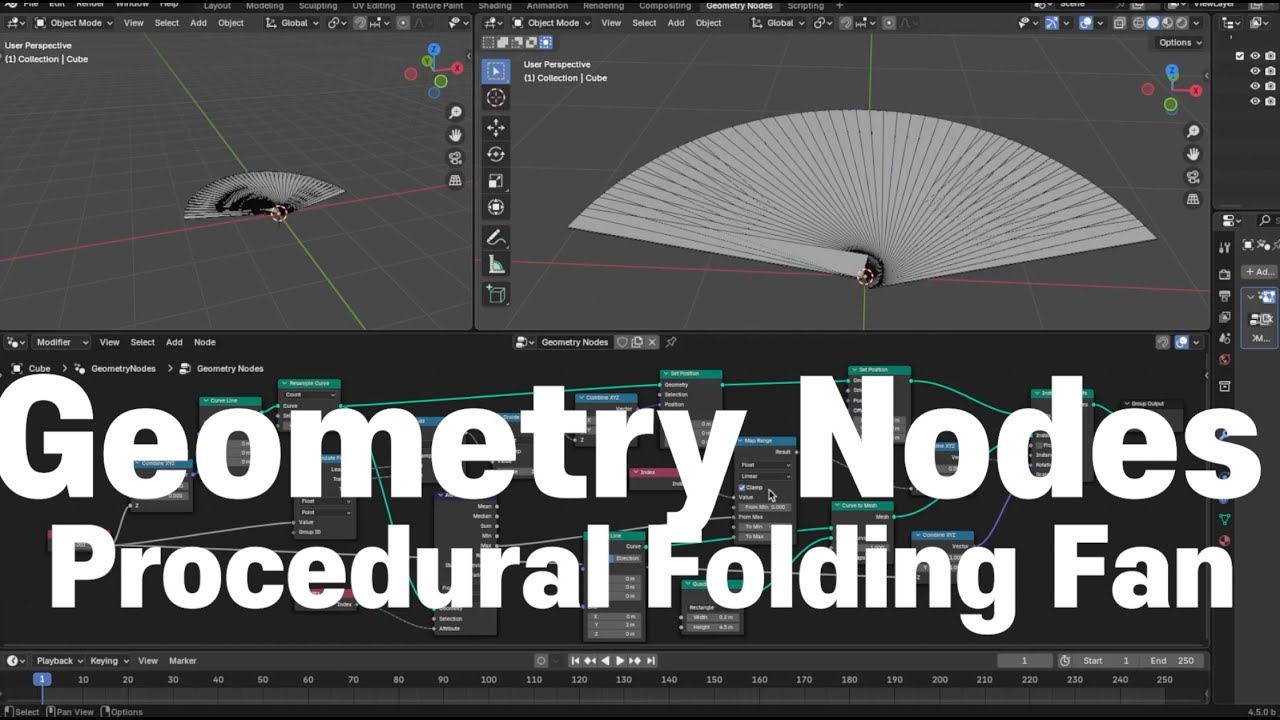Toggle the Clamp checkbox on Map Range node
Image resolution: width=1280 pixels, height=720 pixels.
[742, 487]
